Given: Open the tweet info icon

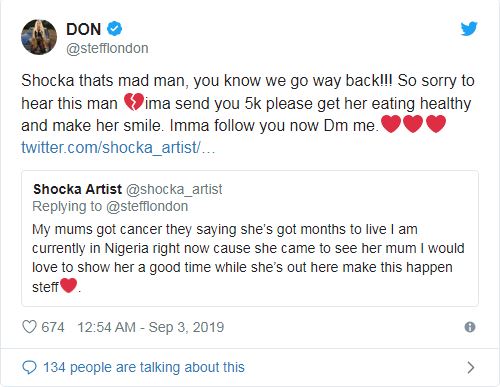Looking at the screenshot, I should point(470,327).
